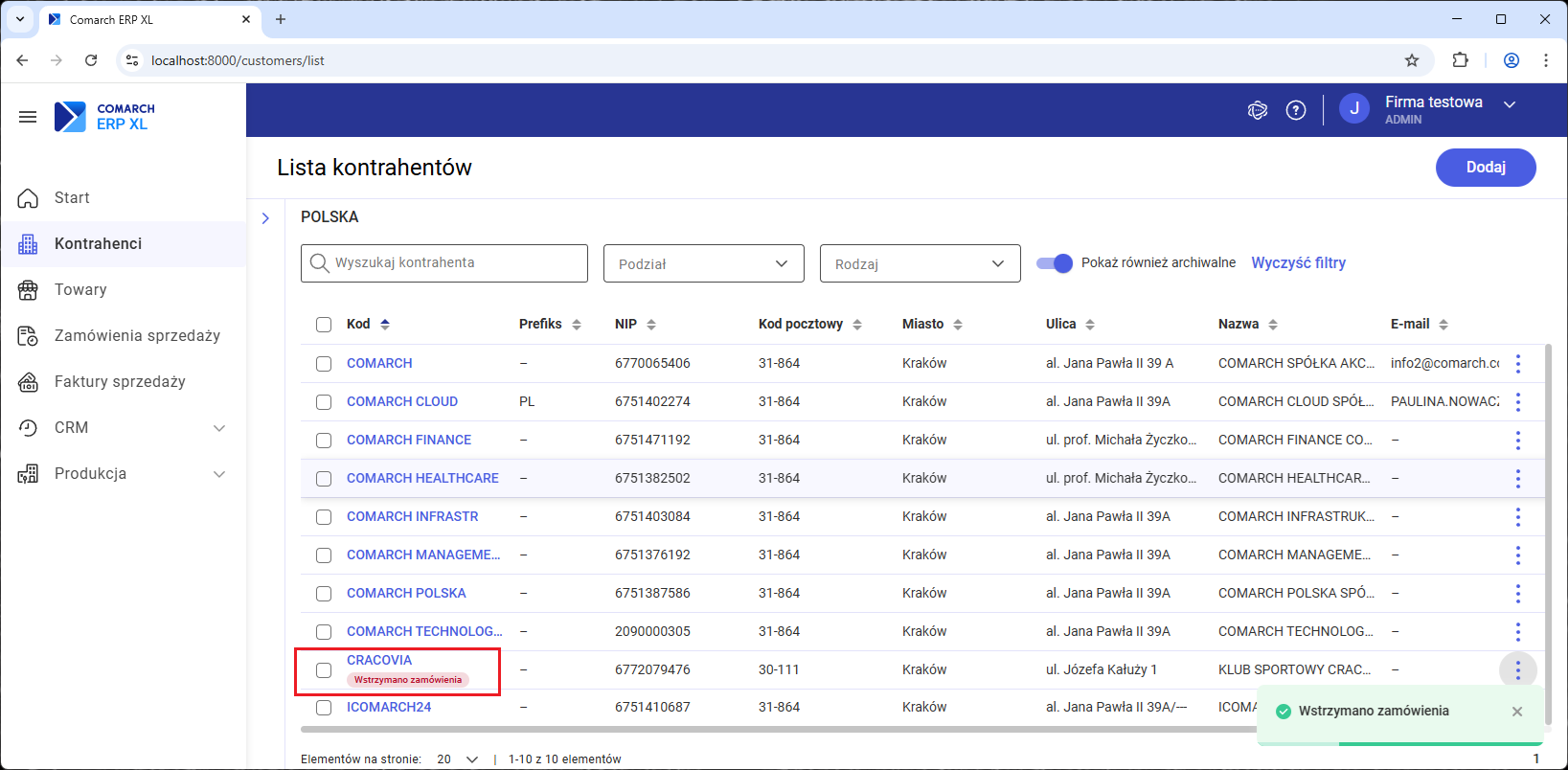The image size is (1568, 770).
Task: Click the AI assistant icon in header
Action: tap(1258, 110)
